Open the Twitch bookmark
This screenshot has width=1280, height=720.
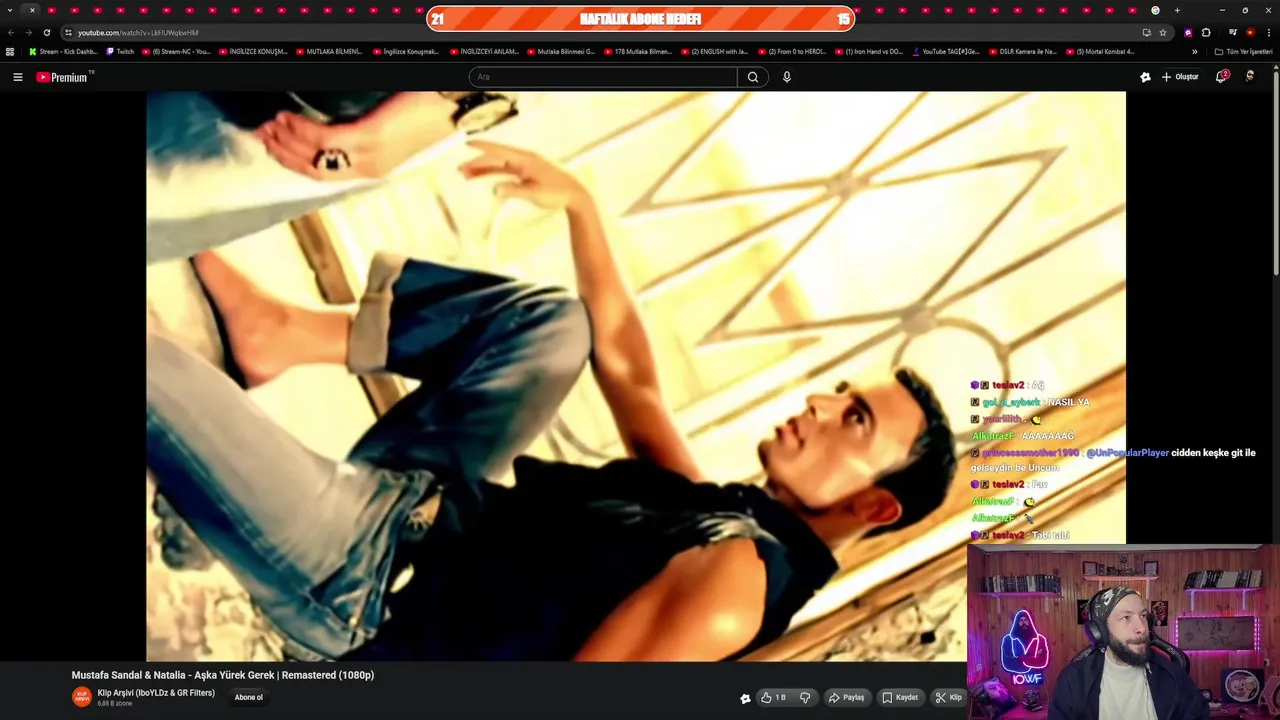[x=120, y=51]
